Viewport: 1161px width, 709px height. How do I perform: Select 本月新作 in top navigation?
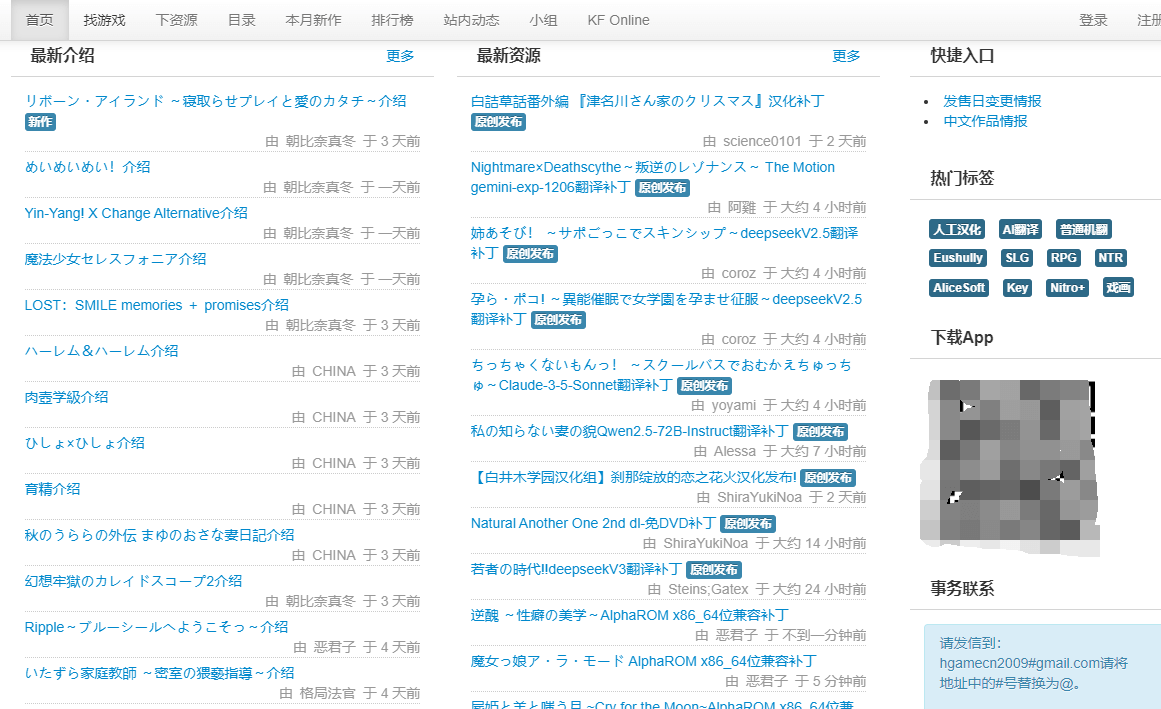pyautogui.click(x=313, y=20)
